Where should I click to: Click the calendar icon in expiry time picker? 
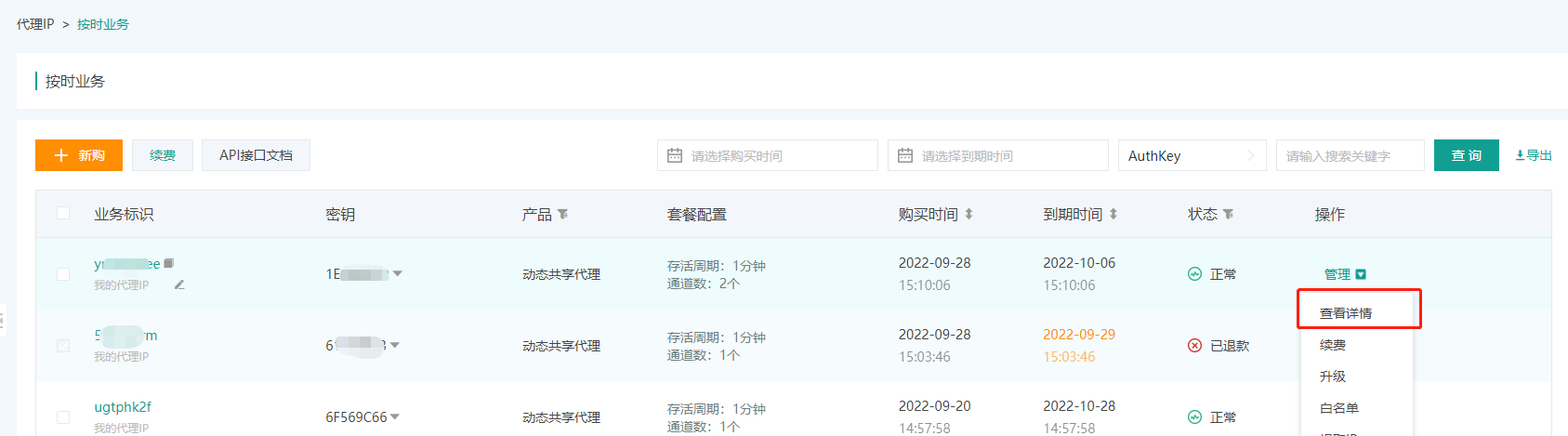tap(905, 156)
